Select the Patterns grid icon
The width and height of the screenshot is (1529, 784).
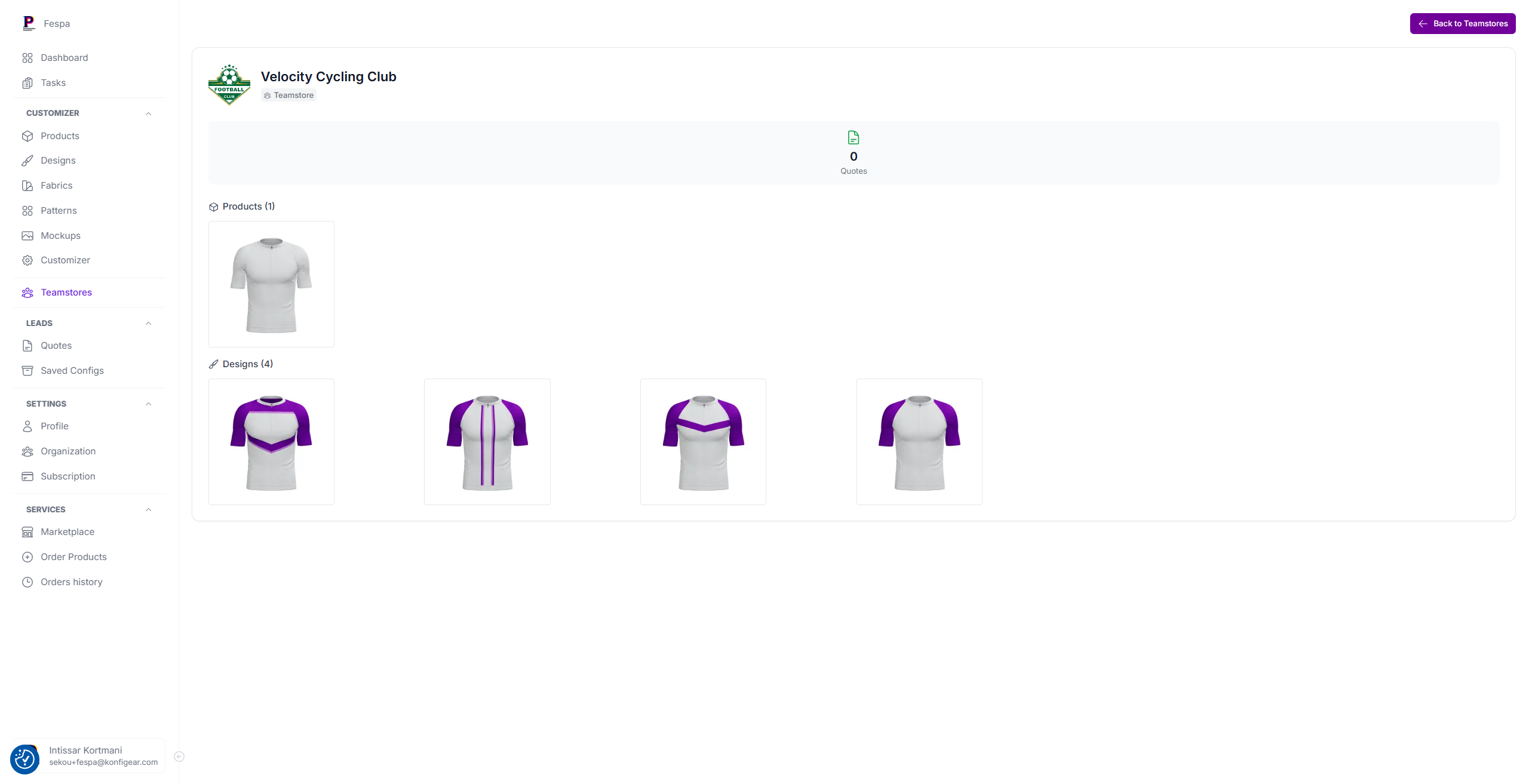[x=27, y=210]
